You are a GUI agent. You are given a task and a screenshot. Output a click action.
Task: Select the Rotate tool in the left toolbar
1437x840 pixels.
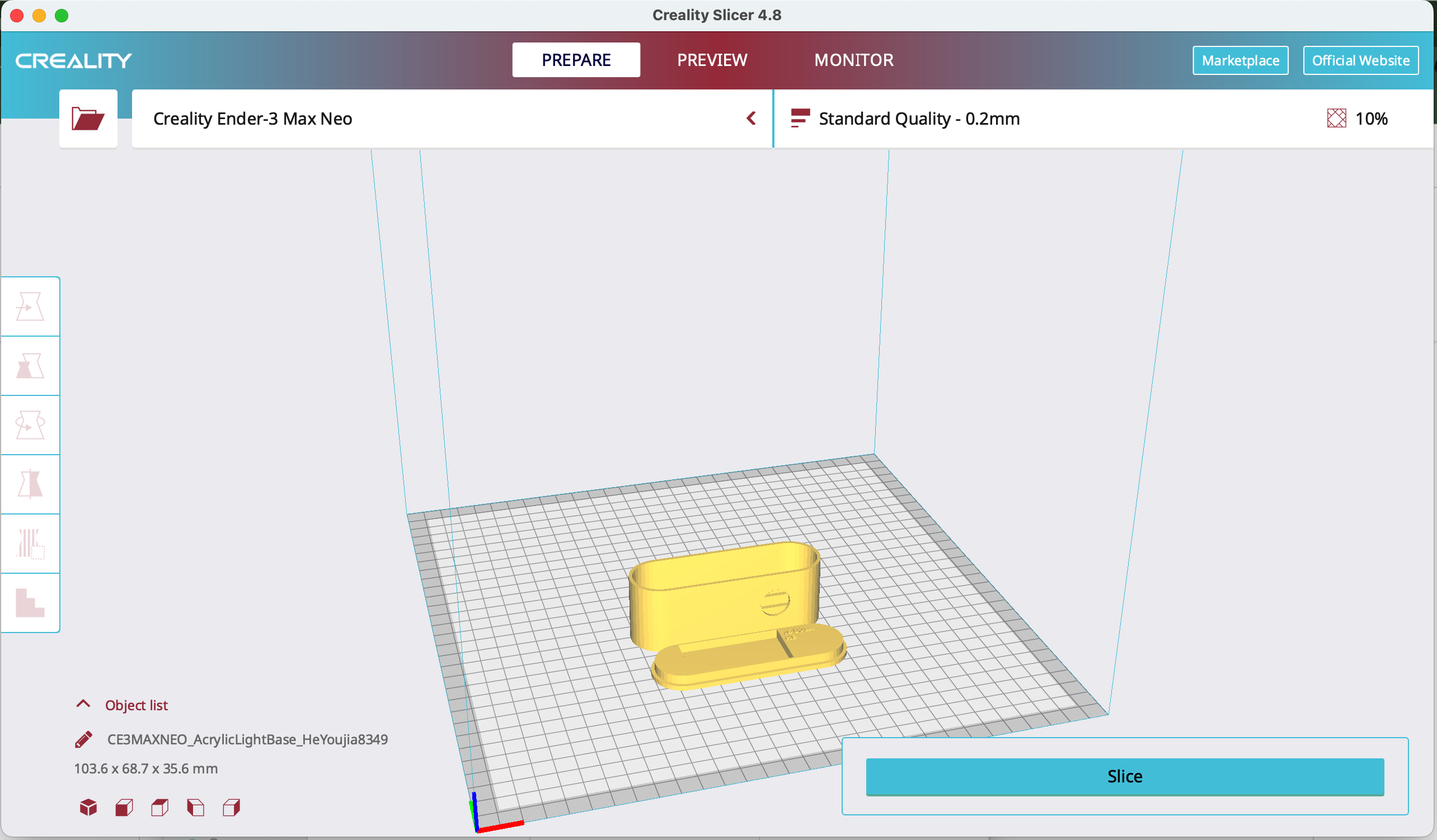point(30,425)
